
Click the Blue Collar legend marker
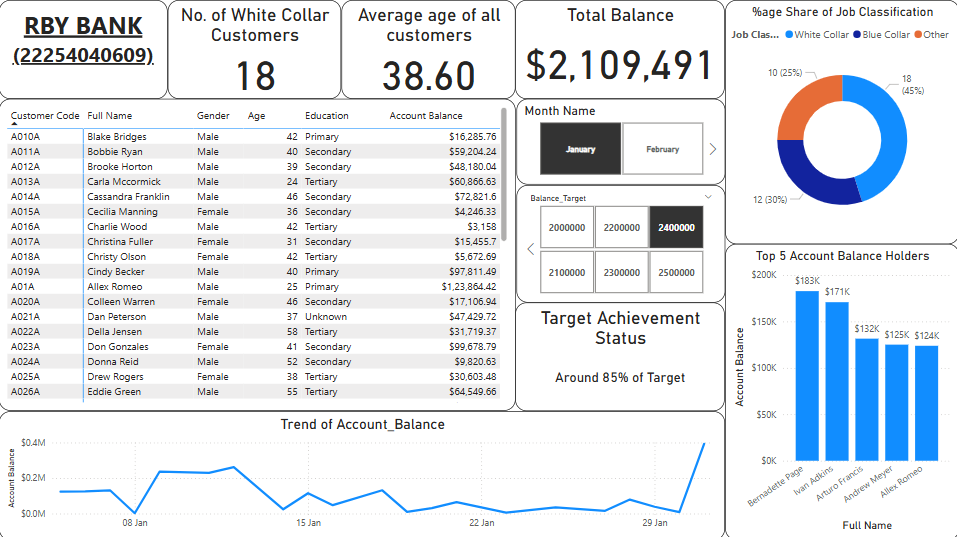click(857, 35)
